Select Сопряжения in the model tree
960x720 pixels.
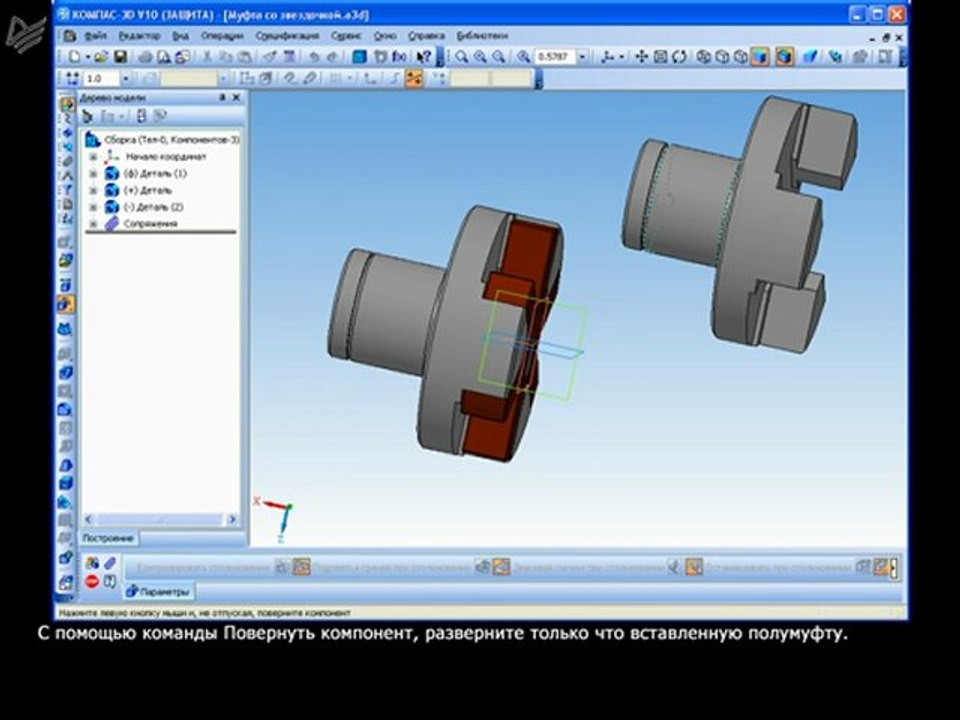pos(151,224)
